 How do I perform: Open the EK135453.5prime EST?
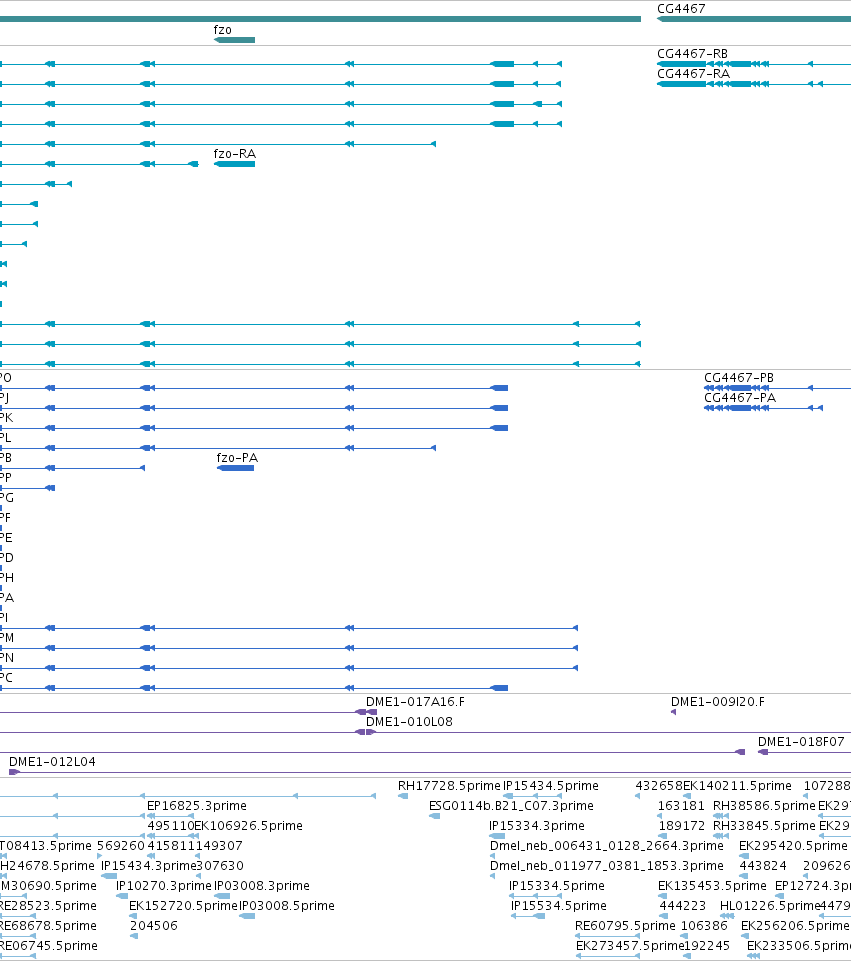click(x=712, y=886)
